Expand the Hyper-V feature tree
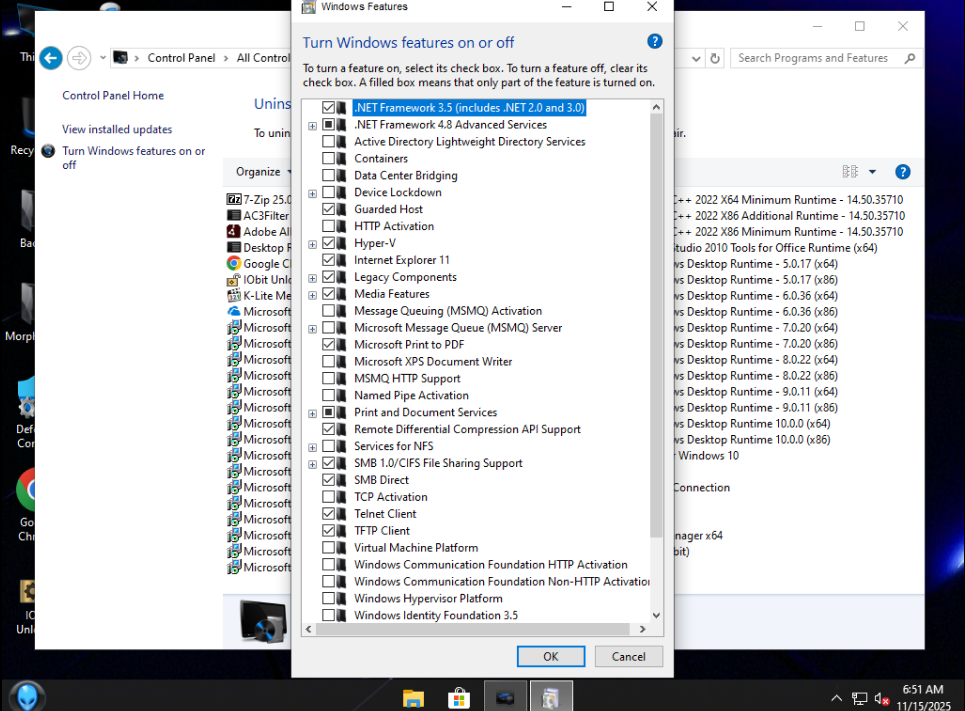Image resolution: width=965 pixels, height=711 pixels. click(313, 244)
